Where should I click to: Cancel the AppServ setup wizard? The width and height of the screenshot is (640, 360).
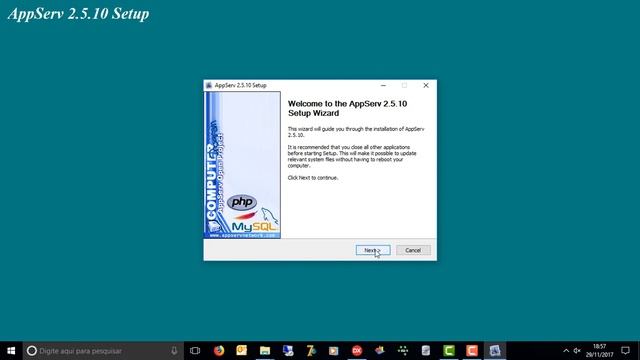point(413,250)
